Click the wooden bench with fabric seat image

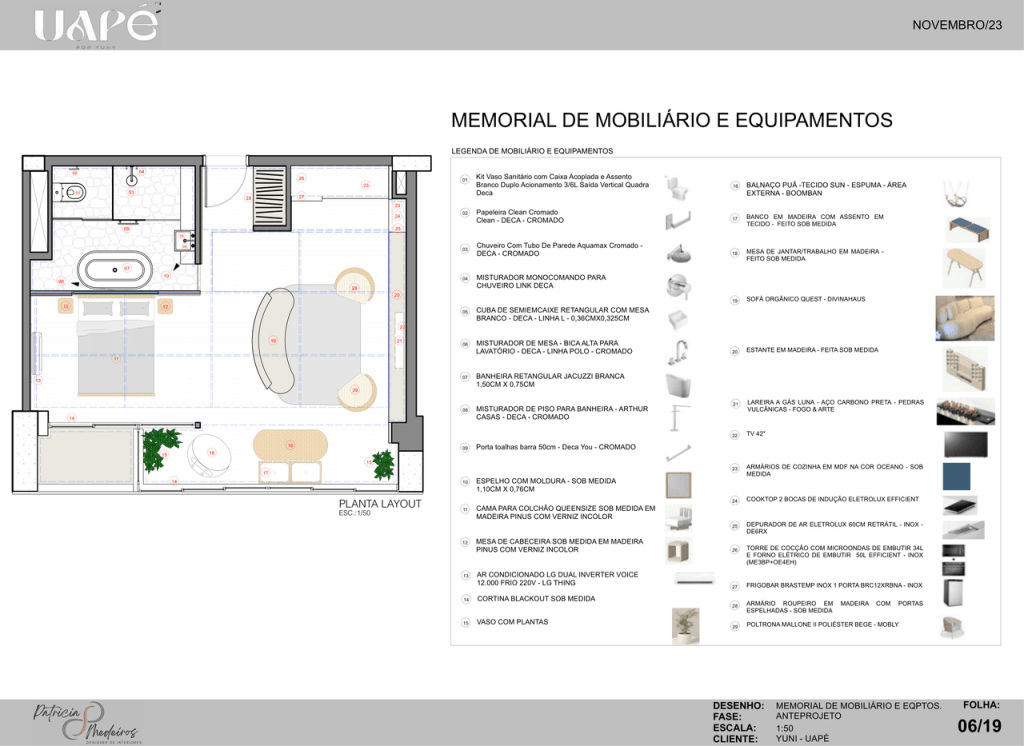[x=967, y=229]
